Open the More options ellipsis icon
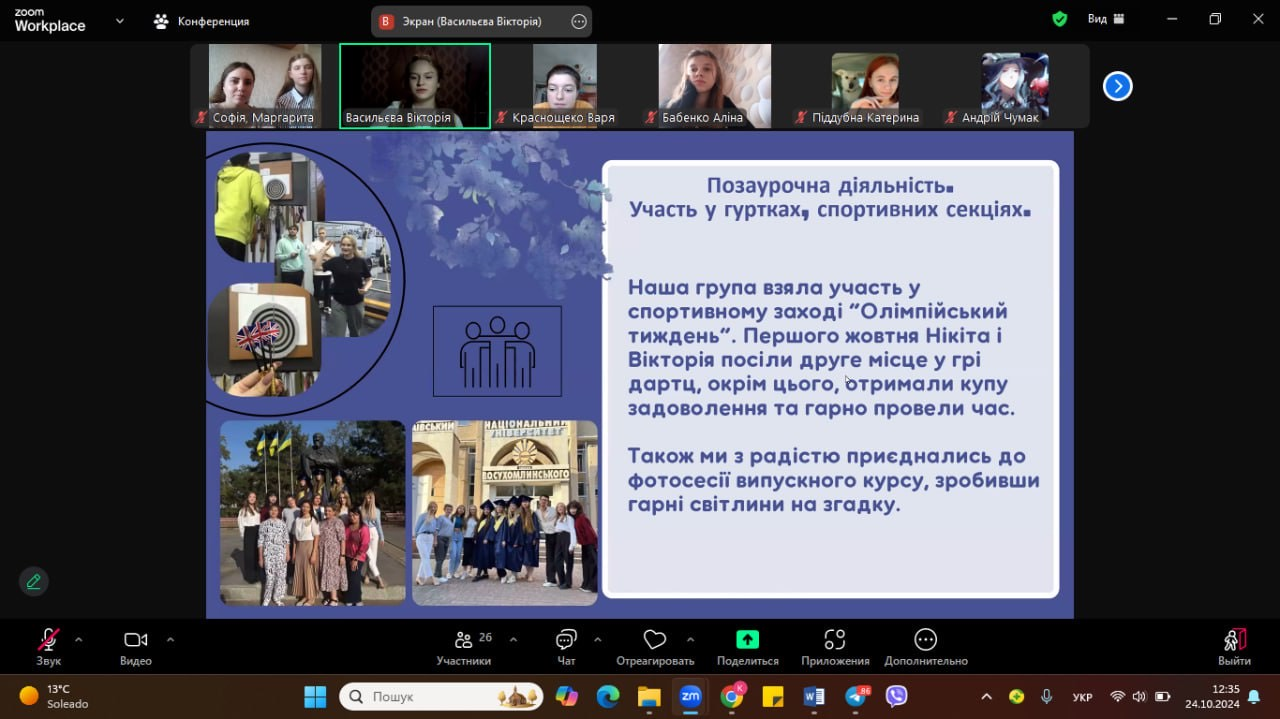The width and height of the screenshot is (1280, 719). pyautogui.click(x=925, y=640)
